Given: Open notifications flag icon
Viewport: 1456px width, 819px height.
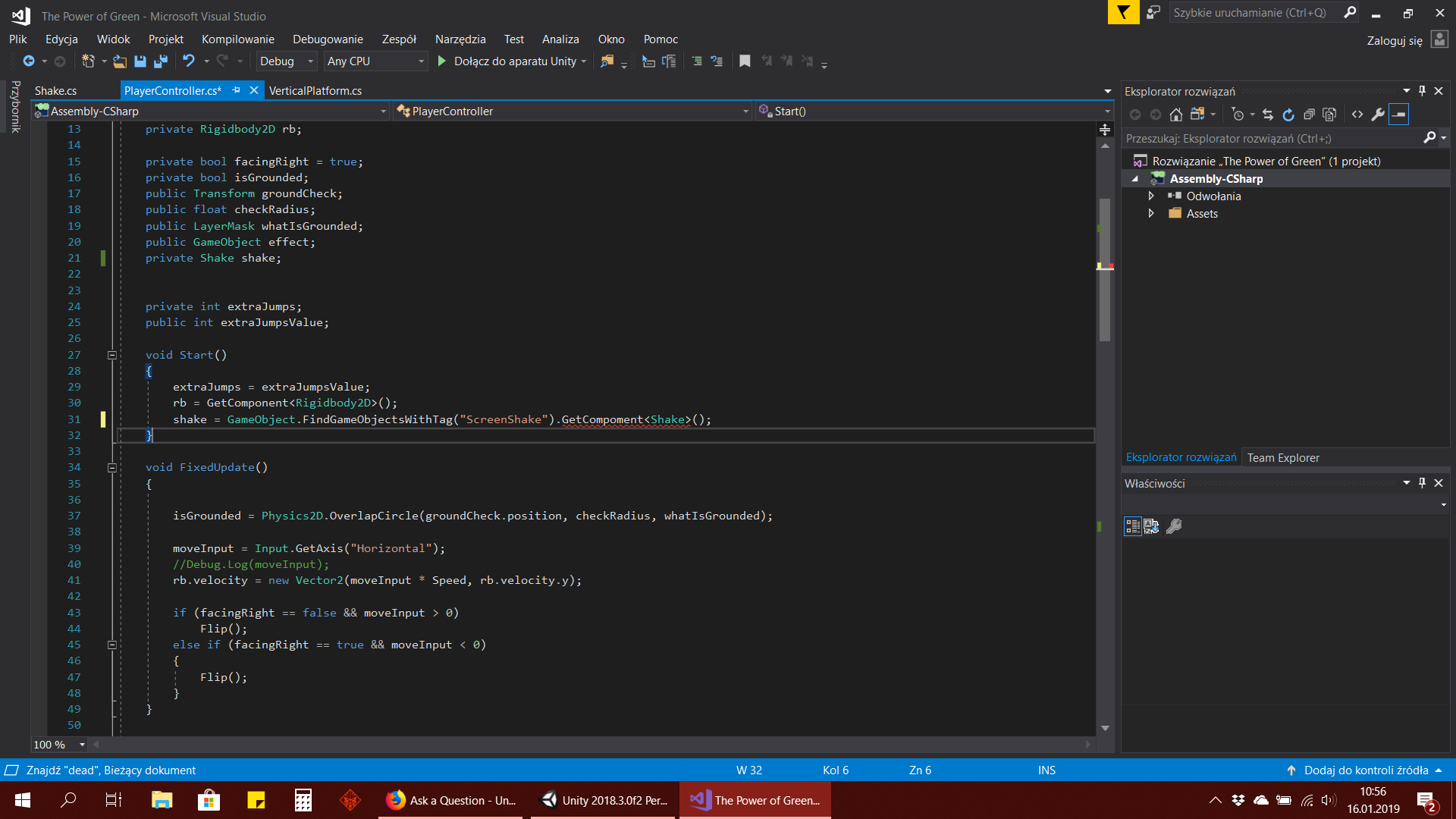Looking at the screenshot, I should (x=1123, y=13).
